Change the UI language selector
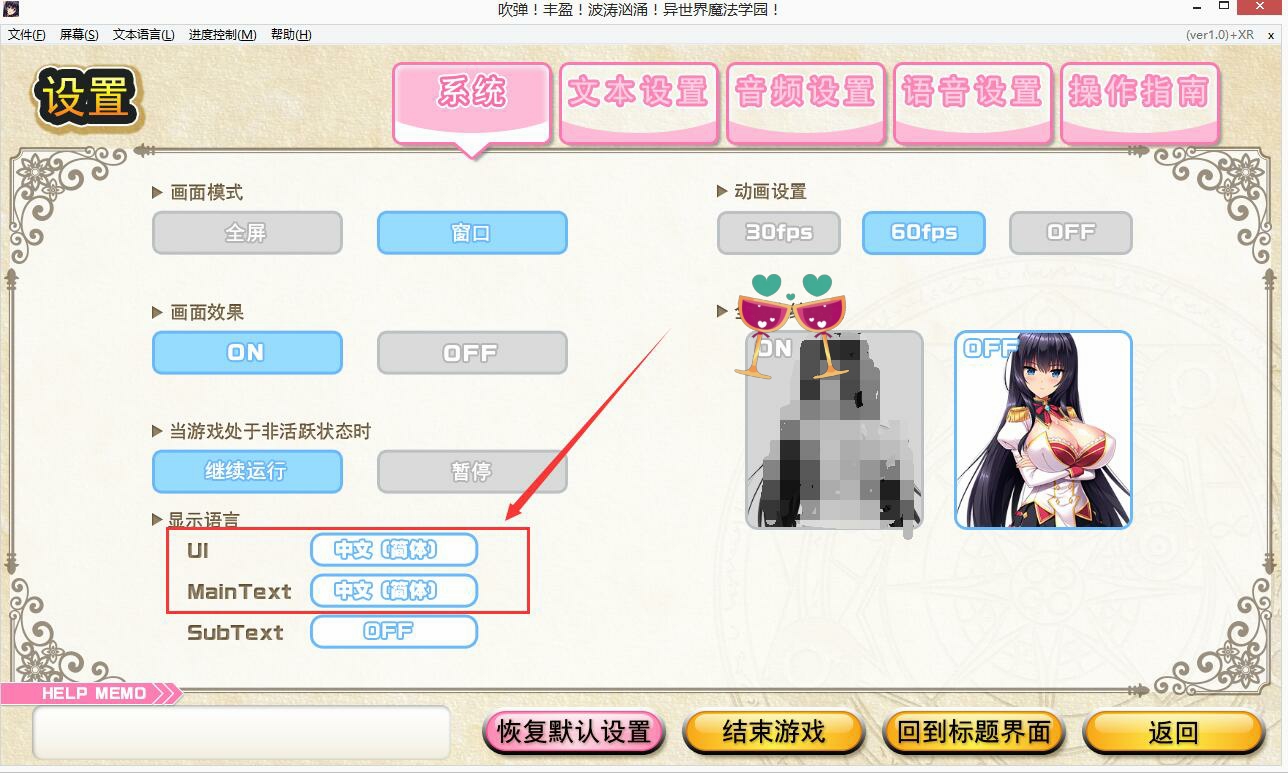Screen dimensions: 1288x773 point(394,550)
